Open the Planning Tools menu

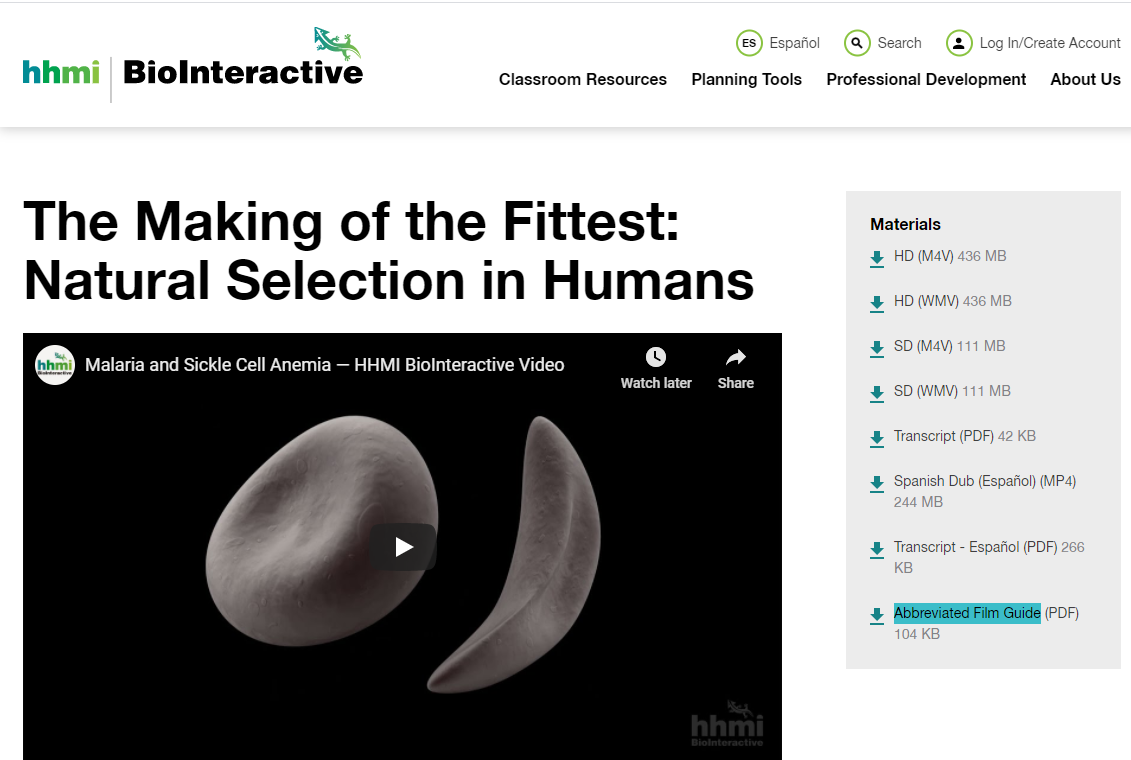(x=746, y=79)
